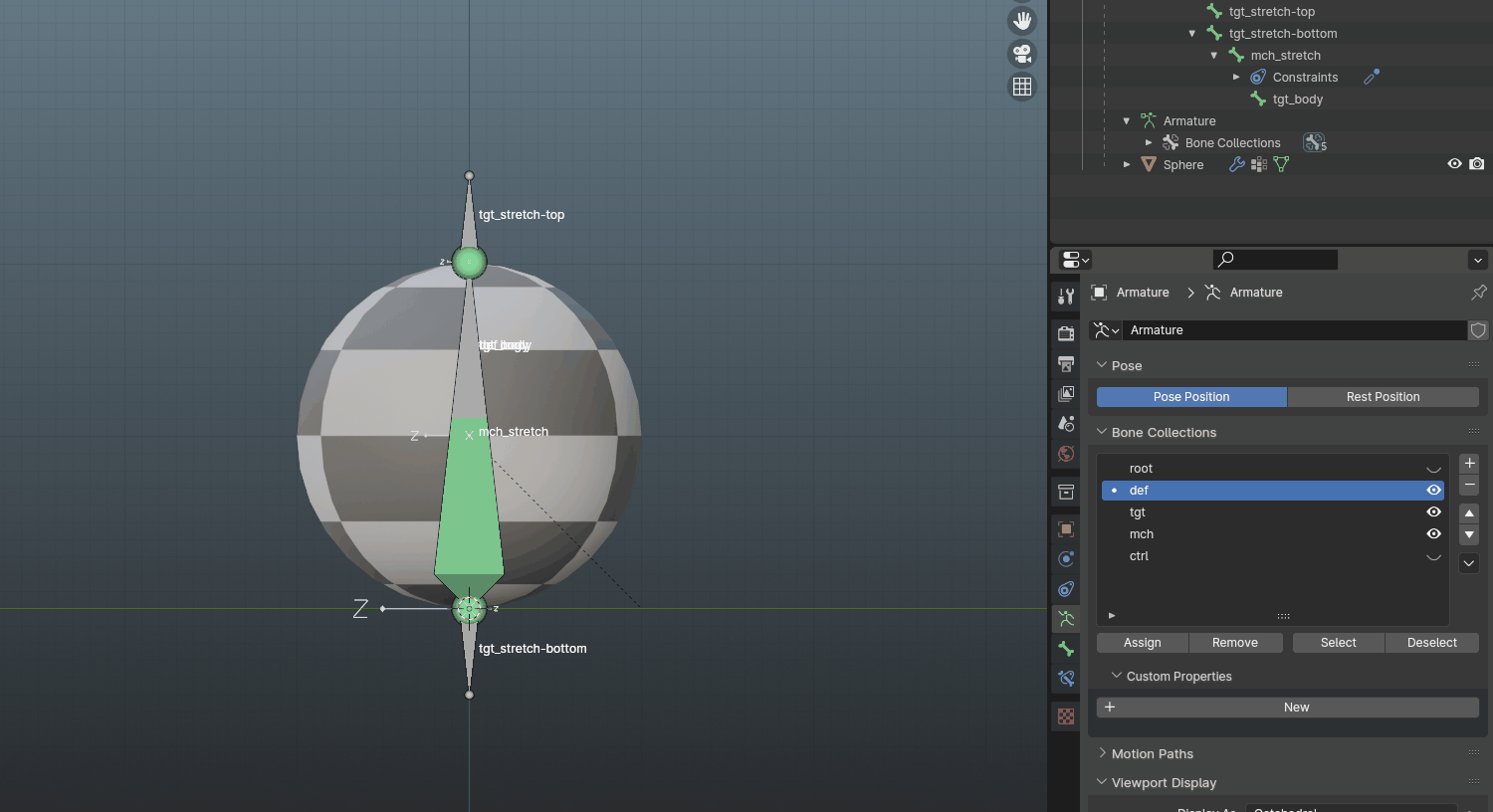Toggle the camera view icon
The width and height of the screenshot is (1493, 812).
pos(1022,54)
